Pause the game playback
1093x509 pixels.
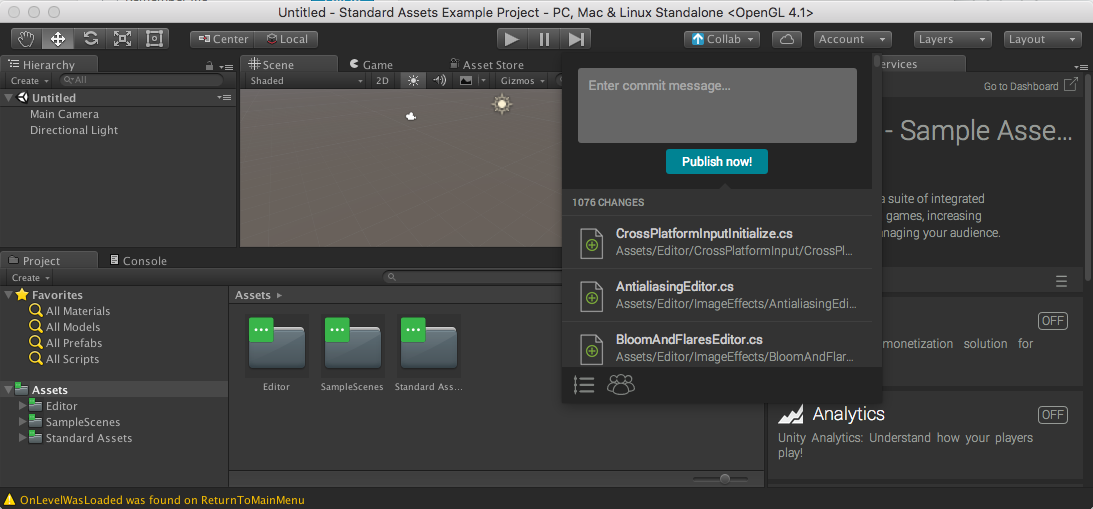pyautogui.click(x=544, y=39)
